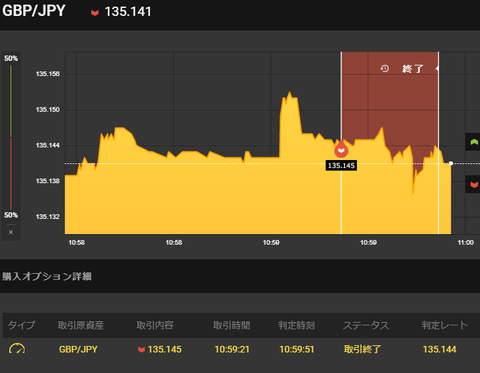The image size is (480, 373).
Task: Click the 取引時間 column header
Action: pos(232,325)
